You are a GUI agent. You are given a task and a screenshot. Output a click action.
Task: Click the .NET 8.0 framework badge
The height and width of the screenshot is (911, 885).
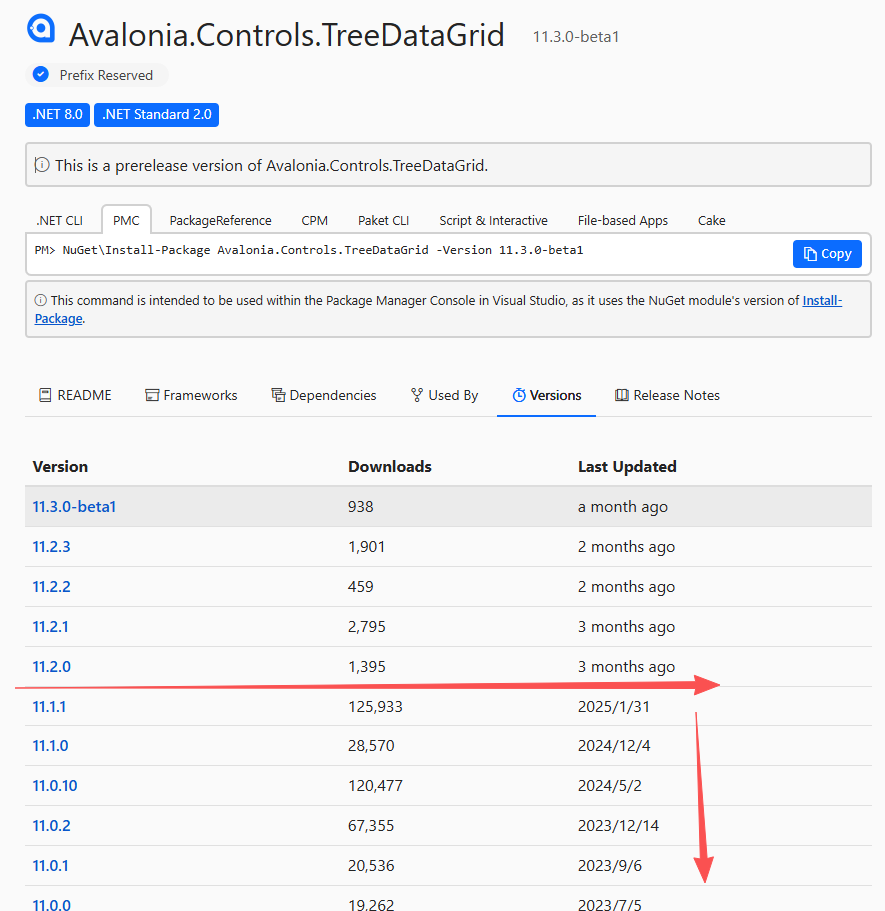(57, 114)
